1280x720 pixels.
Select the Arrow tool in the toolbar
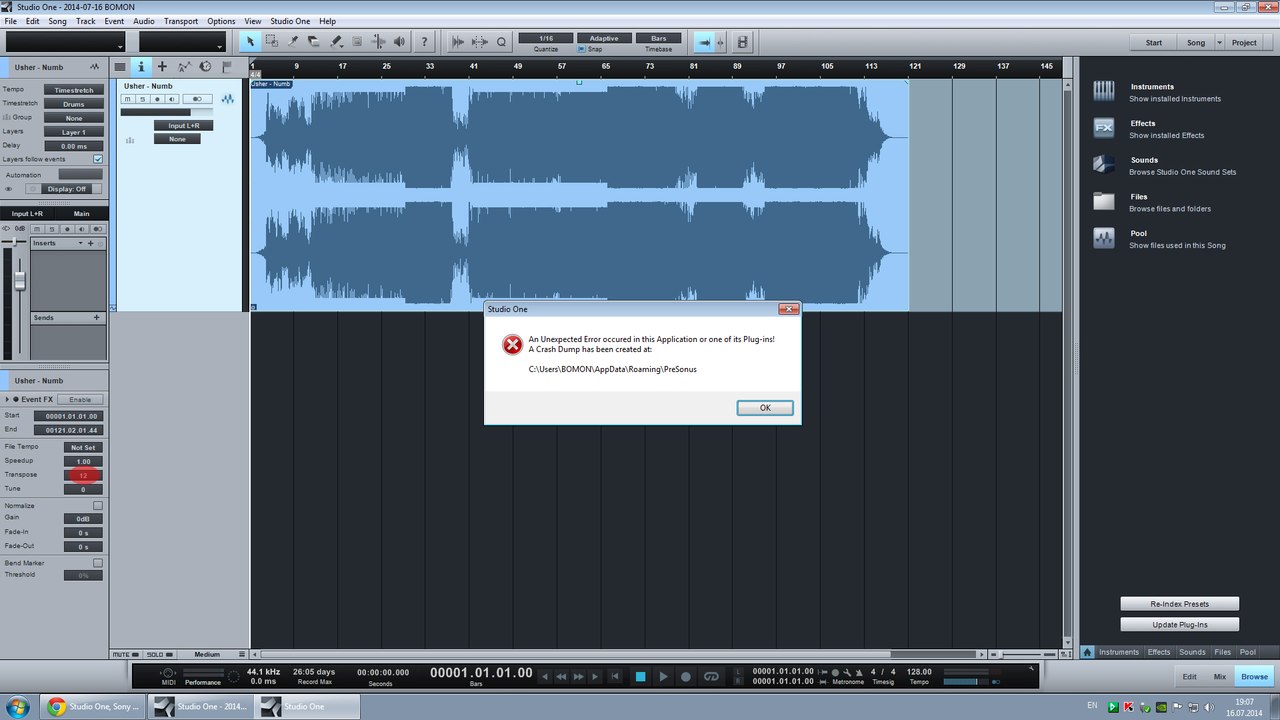(250, 42)
